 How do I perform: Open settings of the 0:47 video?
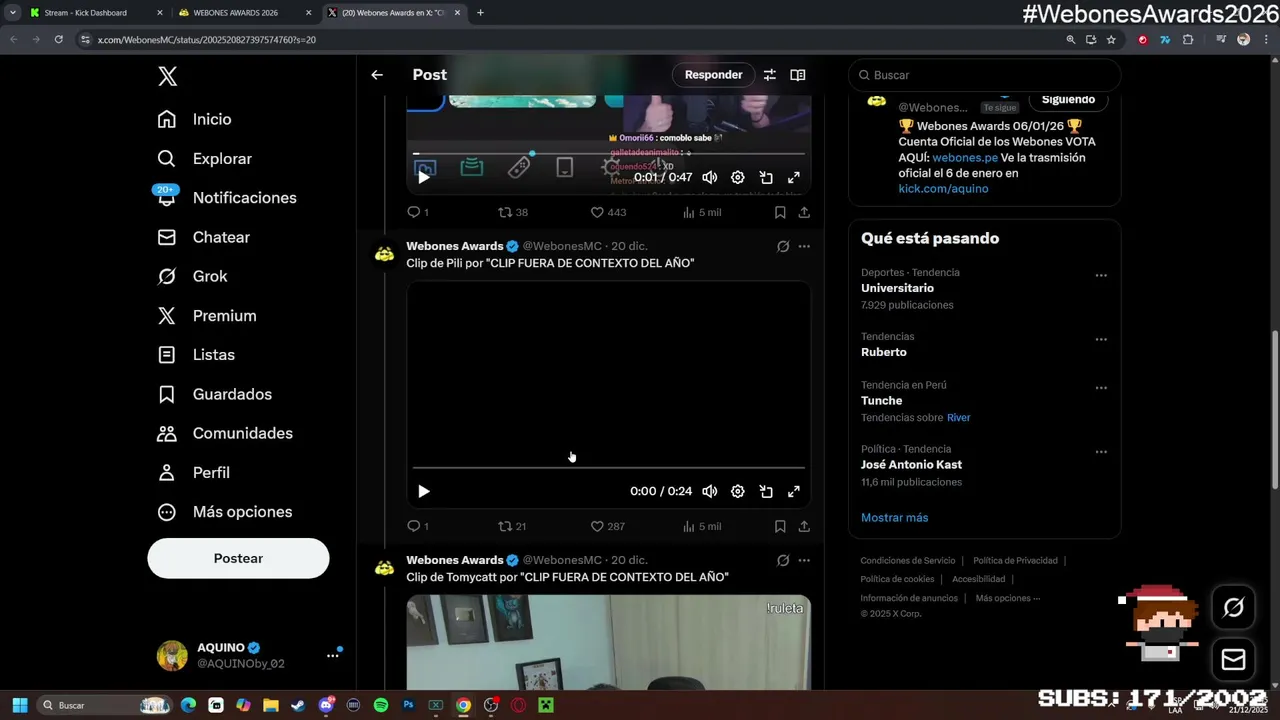coord(738,177)
